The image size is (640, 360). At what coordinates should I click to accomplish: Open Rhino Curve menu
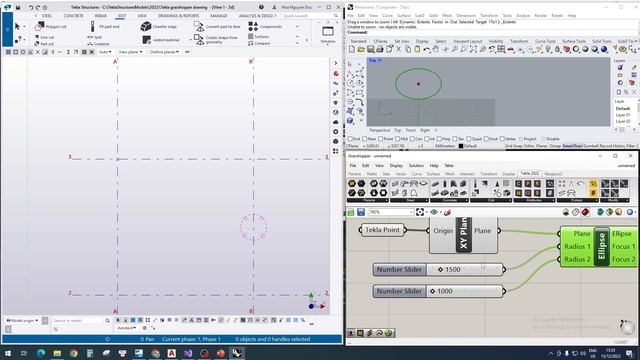click(x=387, y=16)
